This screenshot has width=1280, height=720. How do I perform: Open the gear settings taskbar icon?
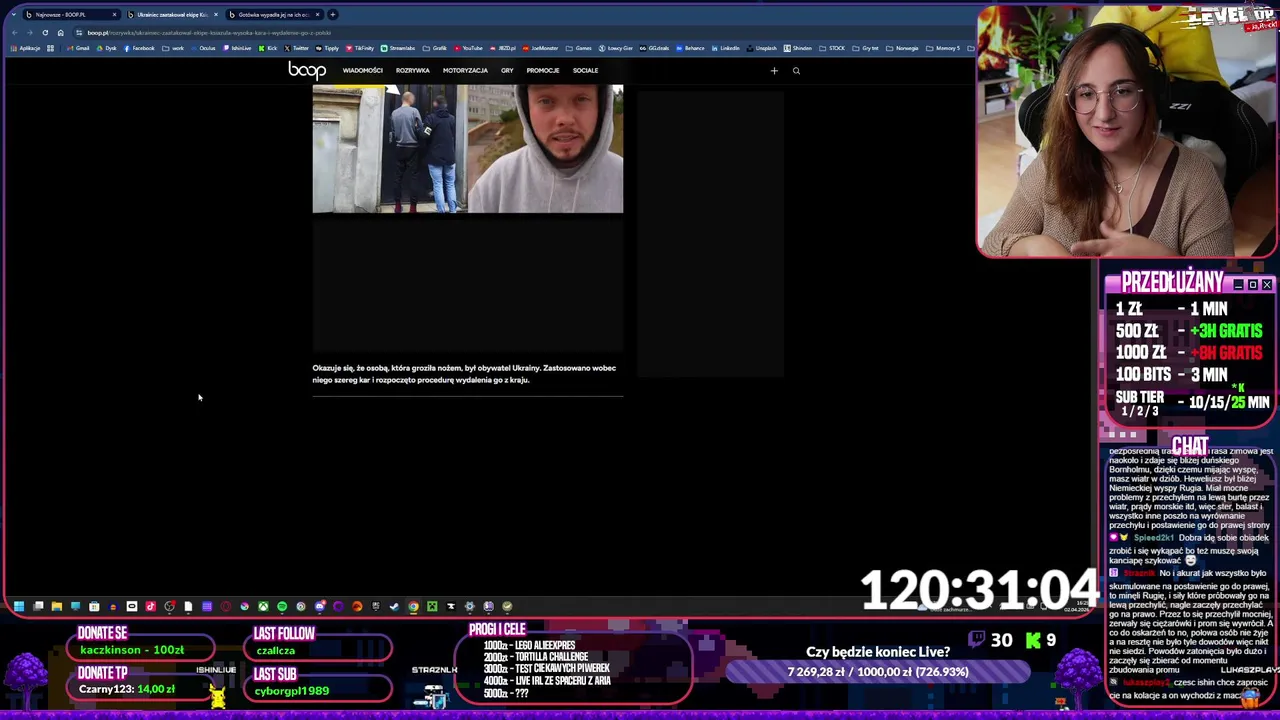(469, 606)
